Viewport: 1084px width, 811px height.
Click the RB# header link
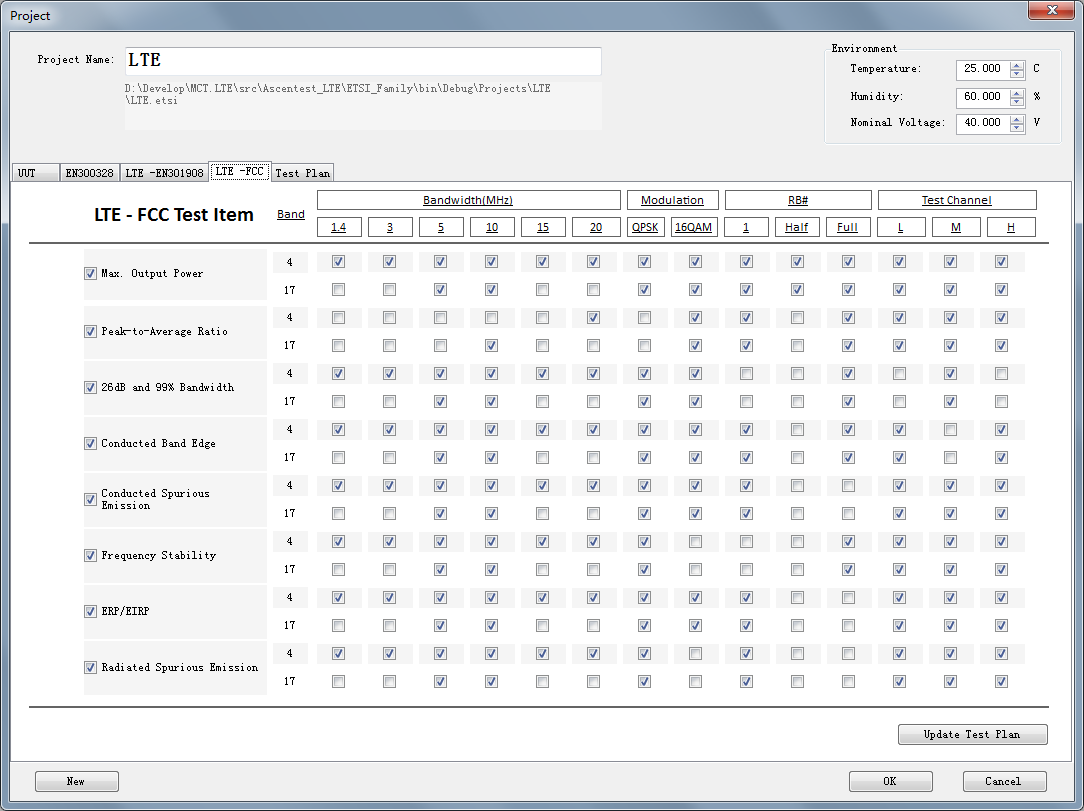[798, 200]
